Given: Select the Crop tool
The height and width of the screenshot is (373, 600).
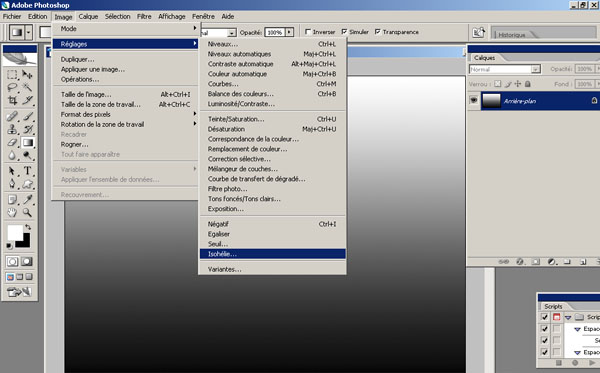Looking at the screenshot, I should tap(12, 101).
